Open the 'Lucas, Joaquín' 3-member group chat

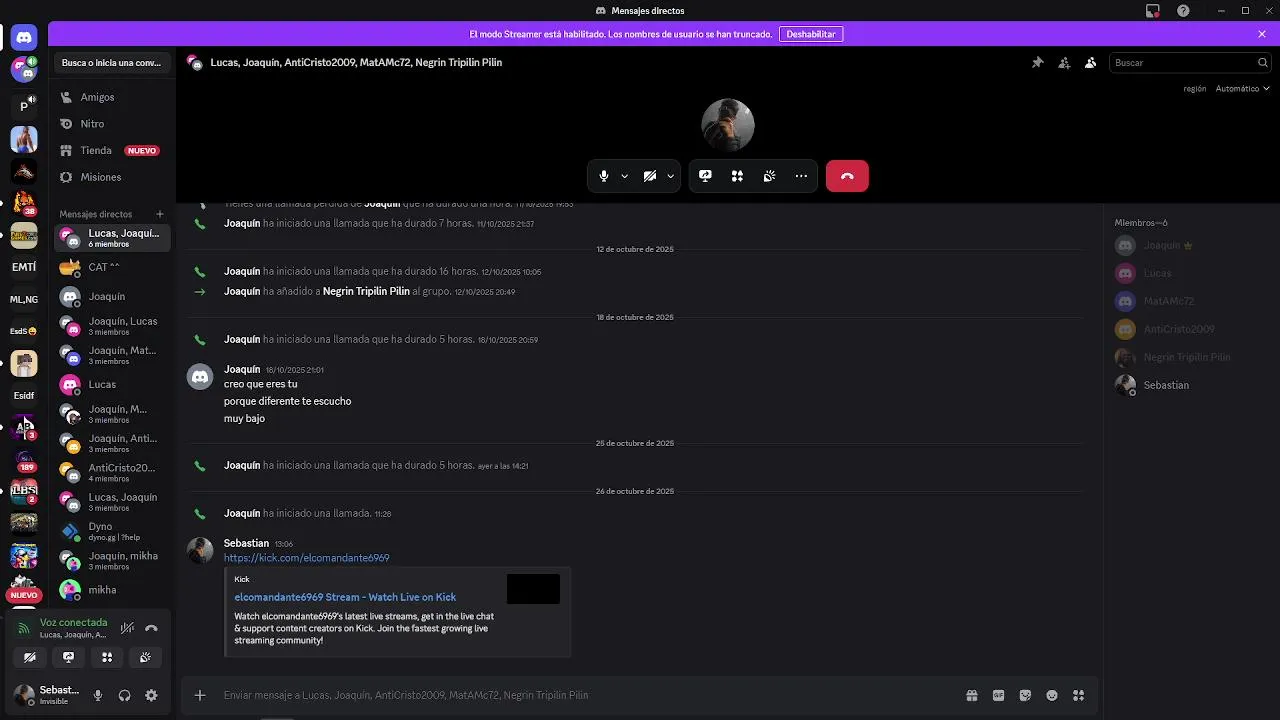tap(112, 502)
